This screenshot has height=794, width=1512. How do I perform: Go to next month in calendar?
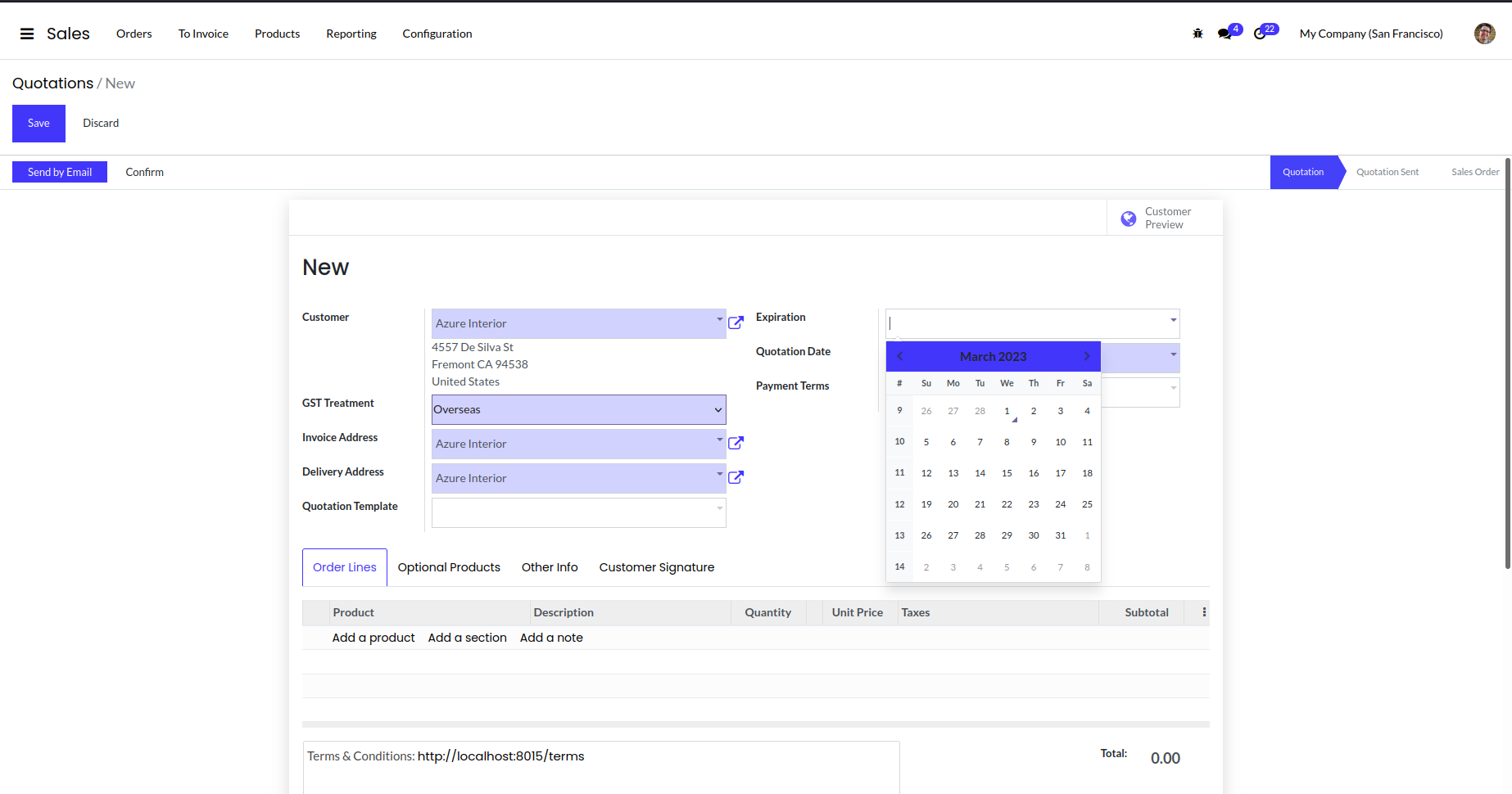click(1087, 356)
